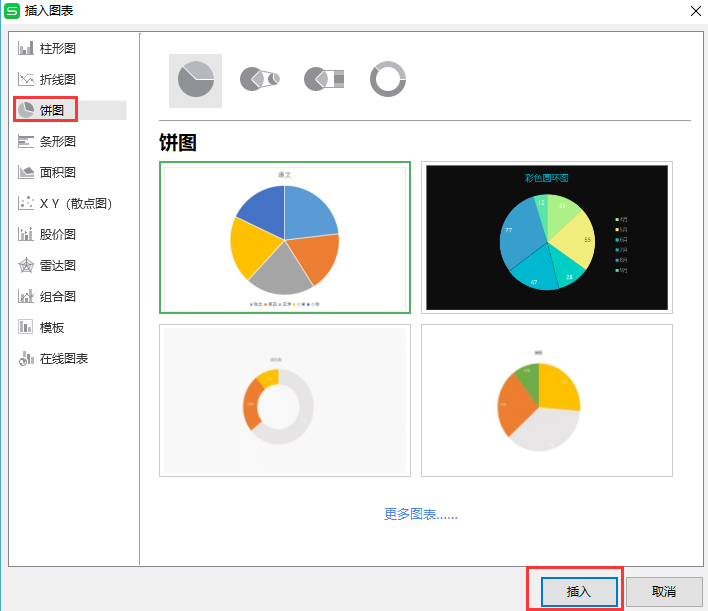Click the 雷达图 radar chart icon

[x=27, y=265]
